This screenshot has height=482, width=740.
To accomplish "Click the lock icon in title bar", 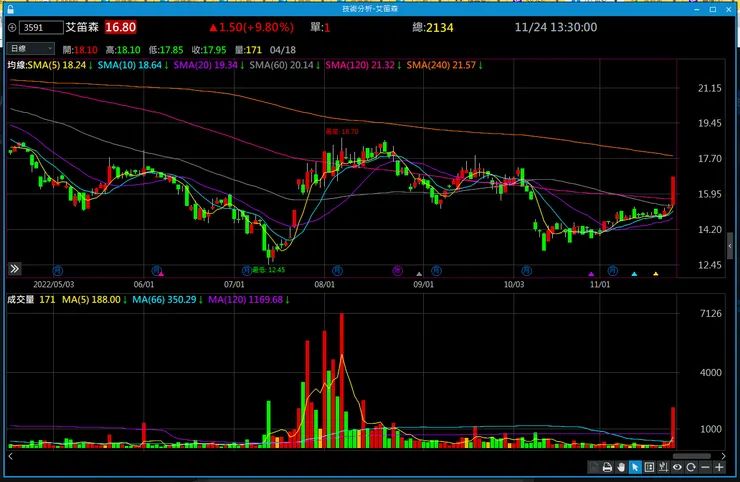I will pos(10,9).
